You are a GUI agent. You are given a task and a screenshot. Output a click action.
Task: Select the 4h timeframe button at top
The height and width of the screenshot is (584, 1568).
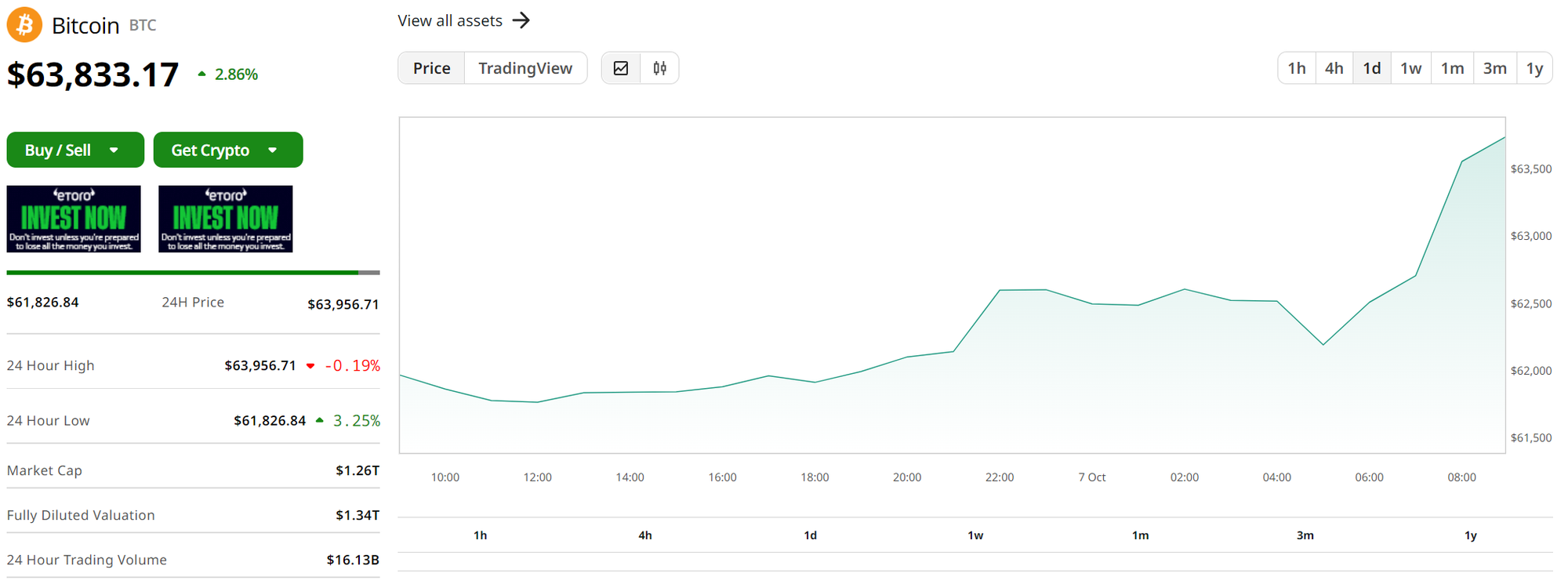pos(1334,68)
